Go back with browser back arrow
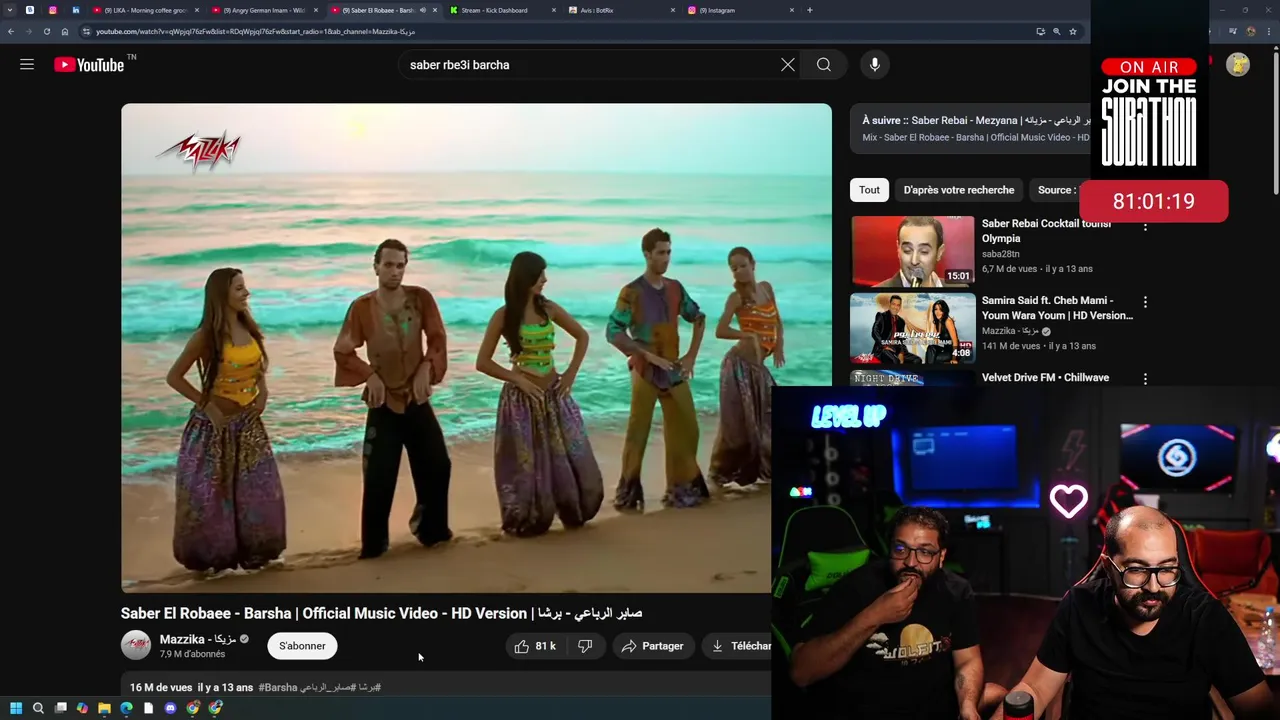The height and width of the screenshot is (720, 1280). 10,31
